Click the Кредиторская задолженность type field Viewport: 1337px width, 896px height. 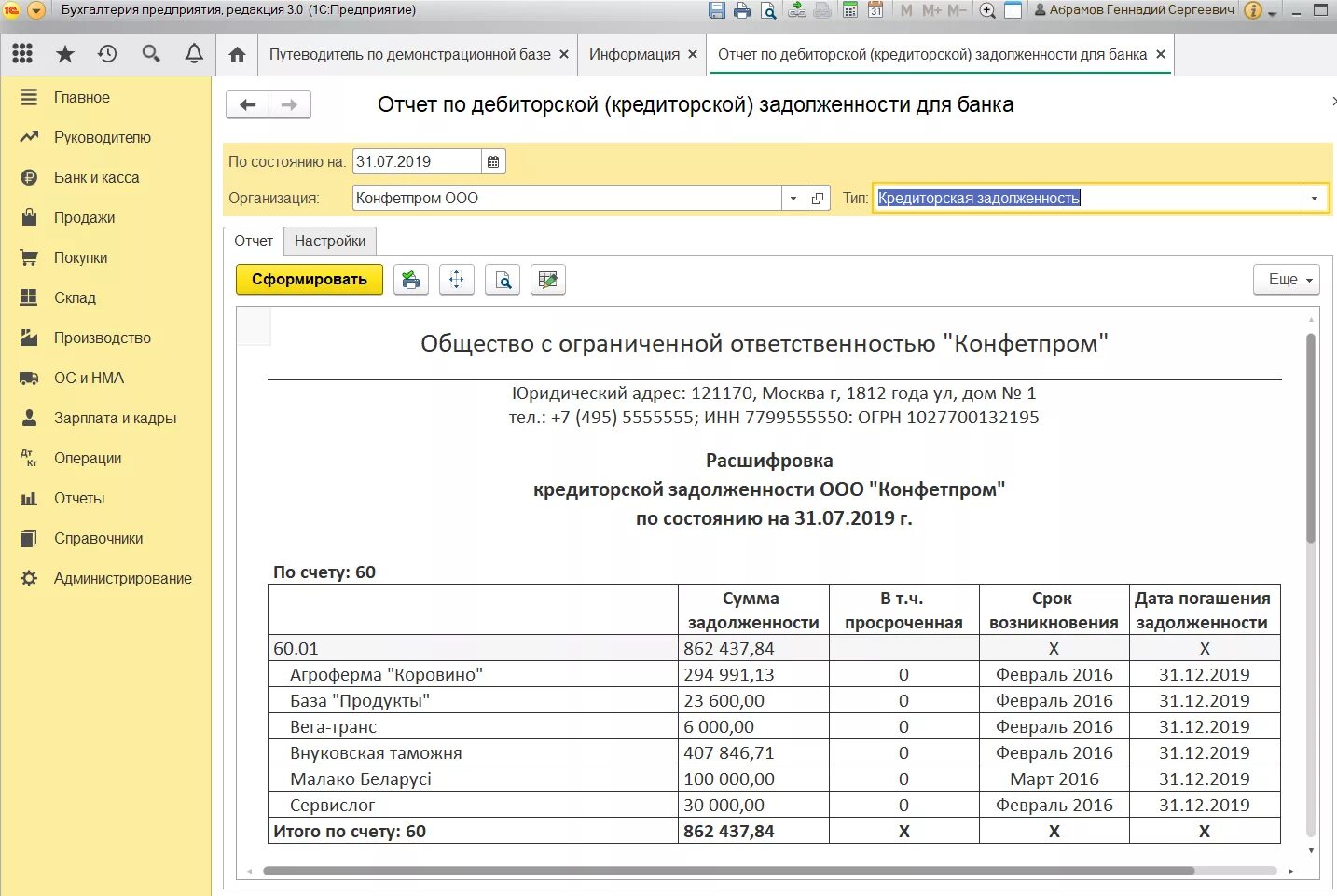[x=1087, y=198]
